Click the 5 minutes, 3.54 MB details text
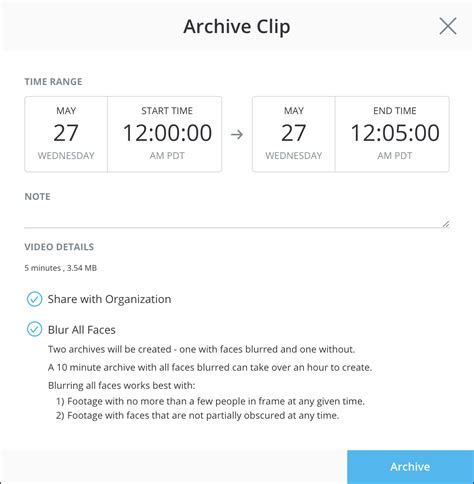Screen dimensions: 474x484 [60, 268]
